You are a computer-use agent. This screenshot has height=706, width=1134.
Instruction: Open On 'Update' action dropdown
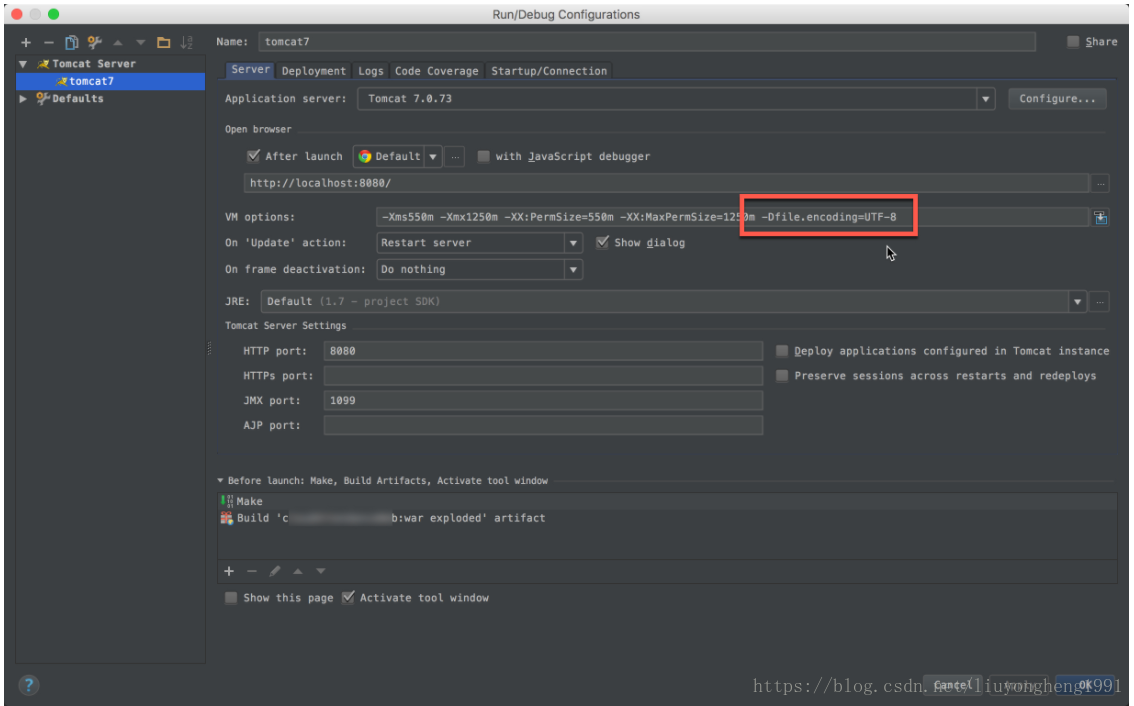coord(479,243)
